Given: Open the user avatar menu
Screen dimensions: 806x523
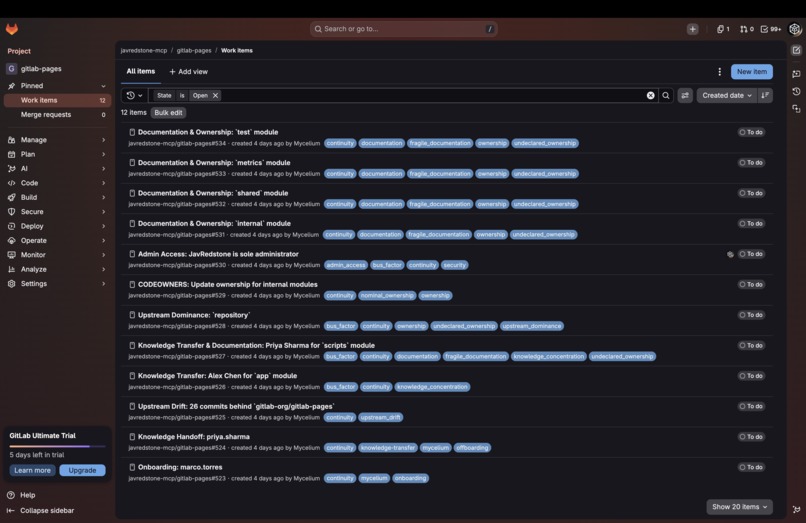Looking at the screenshot, I should [x=795, y=29].
